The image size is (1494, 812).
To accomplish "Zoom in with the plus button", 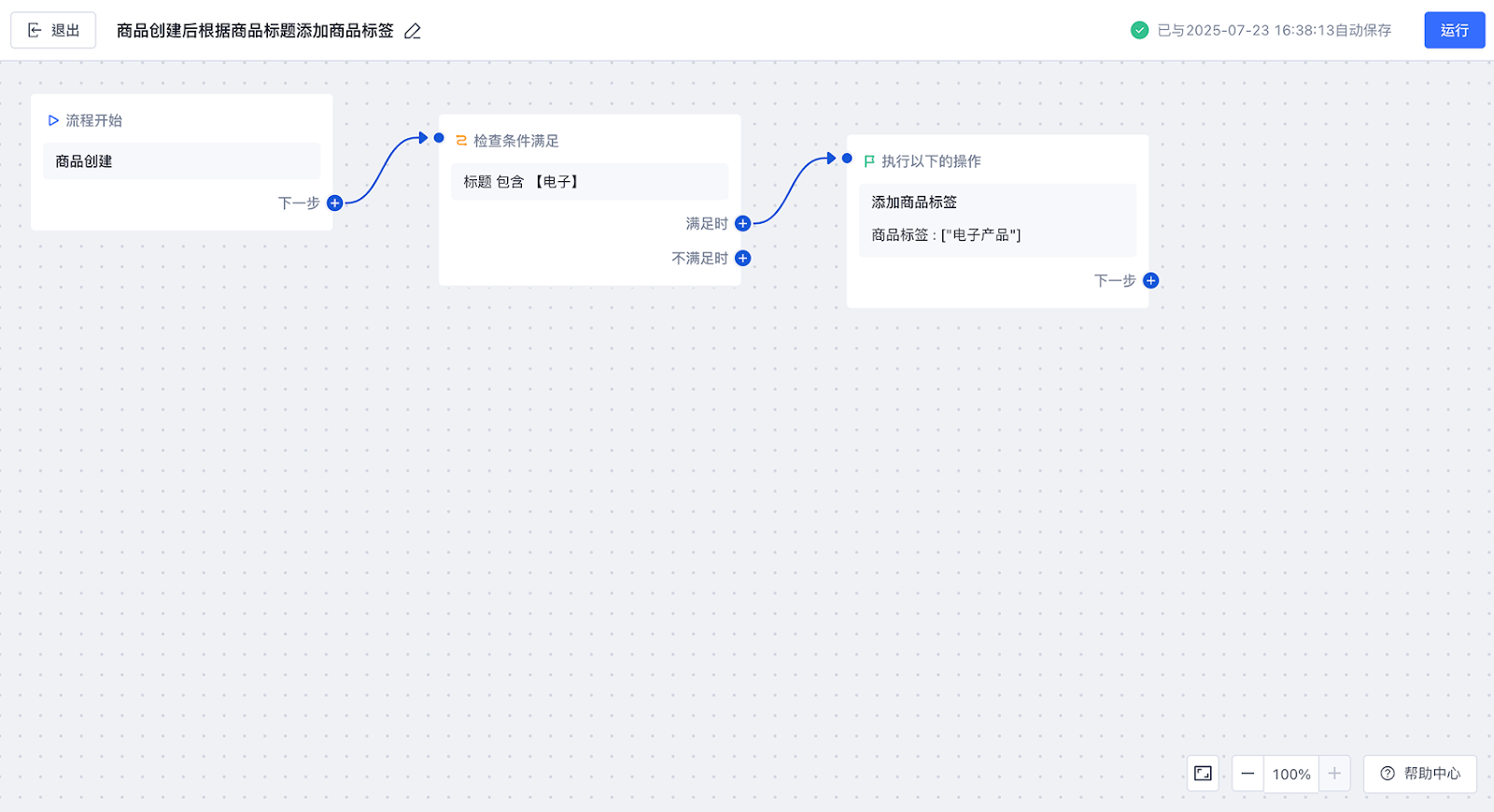I will pyautogui.click(x=1334, y=774).
